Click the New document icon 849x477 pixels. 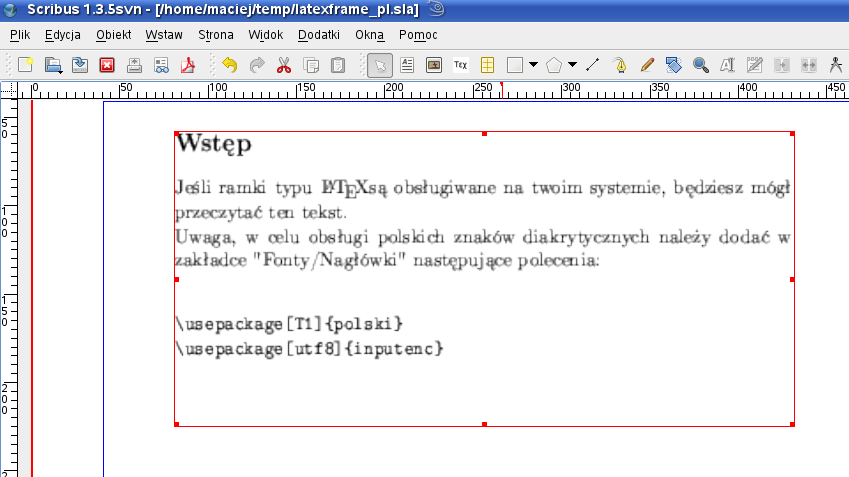point(26,65)
